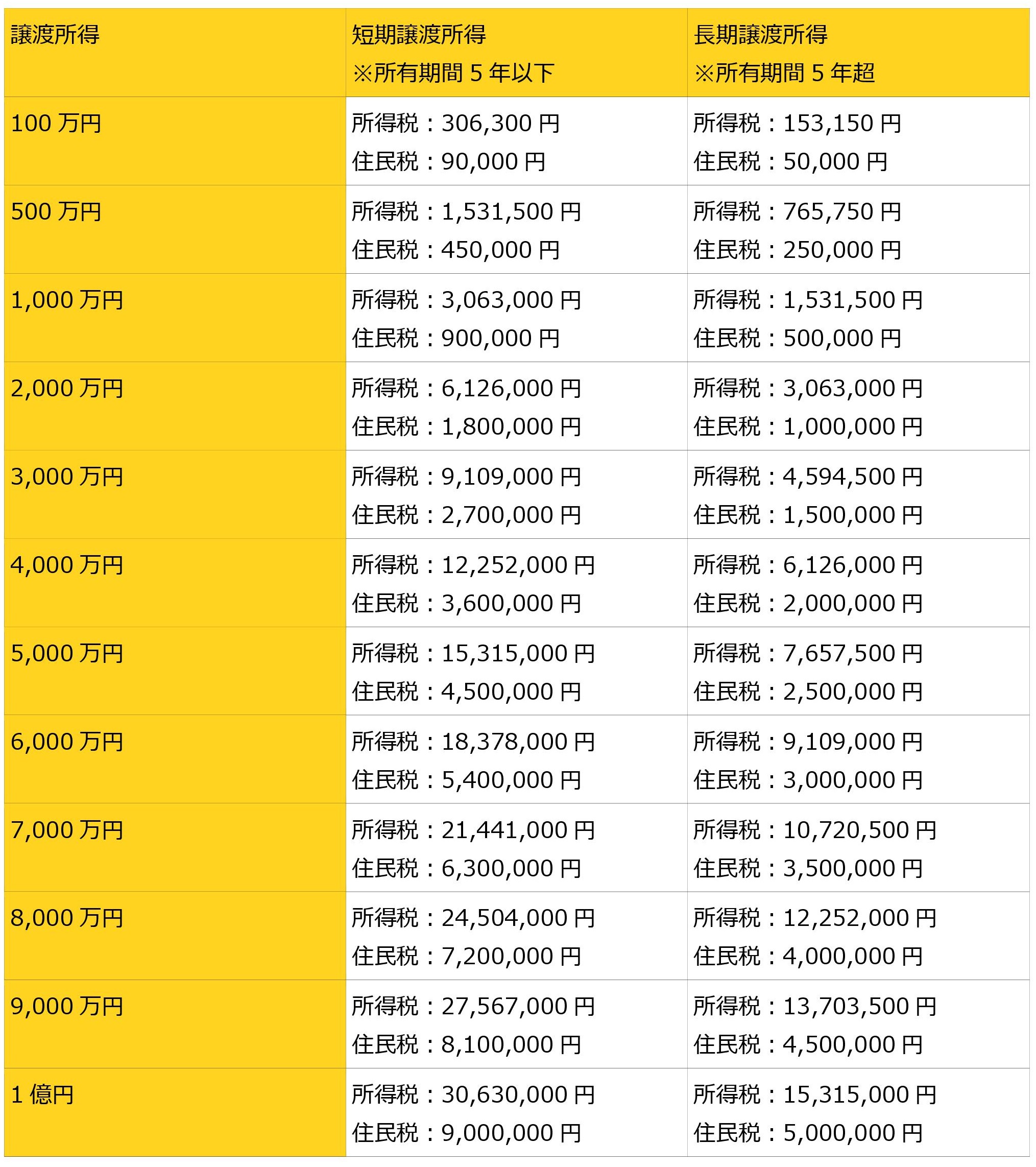Select the 所得税 10,720,500円 value
Viewport: 1036px width, 1167px height.
pos(814,830)
